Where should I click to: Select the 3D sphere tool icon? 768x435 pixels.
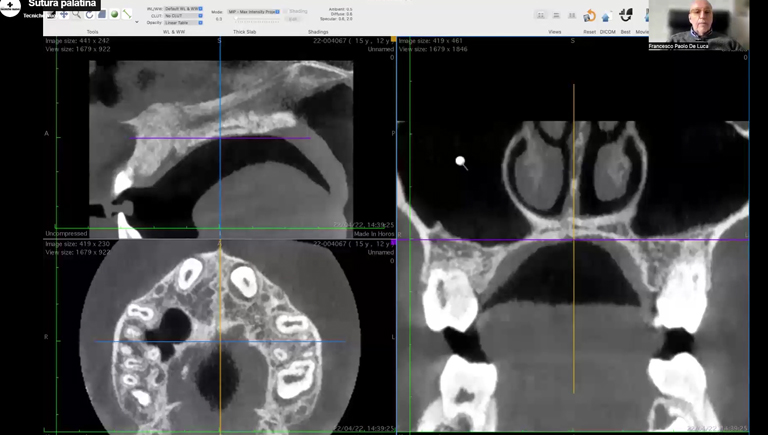click(114, 15)
